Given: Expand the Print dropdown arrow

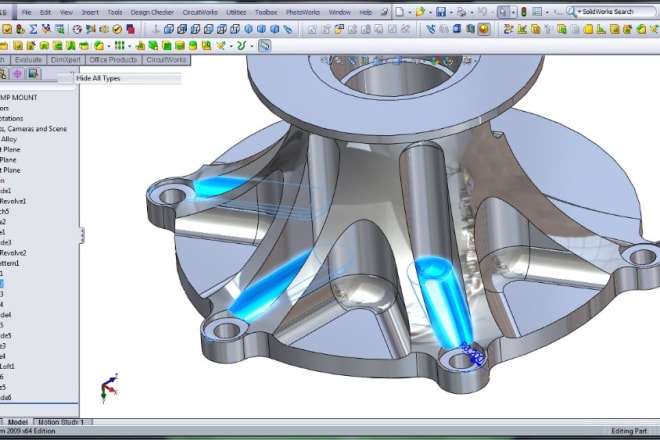Looking at the screenshot, I should pos(471,13).
